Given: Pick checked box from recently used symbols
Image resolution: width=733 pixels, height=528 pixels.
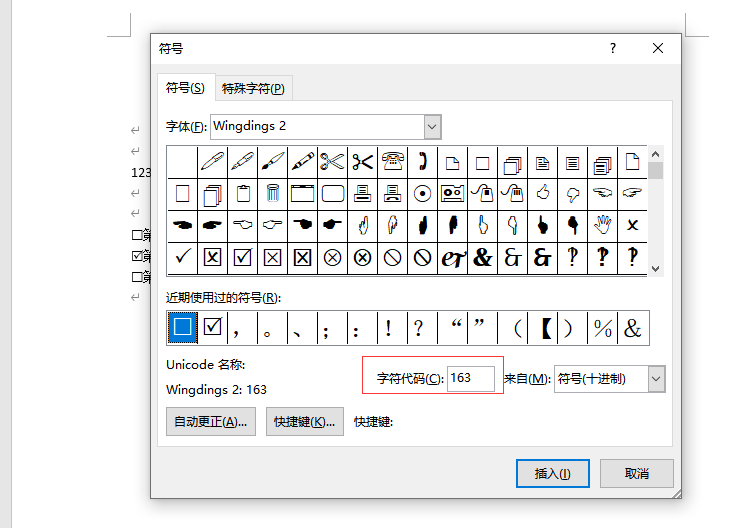Looking at the screenshot, I should 213,327.
